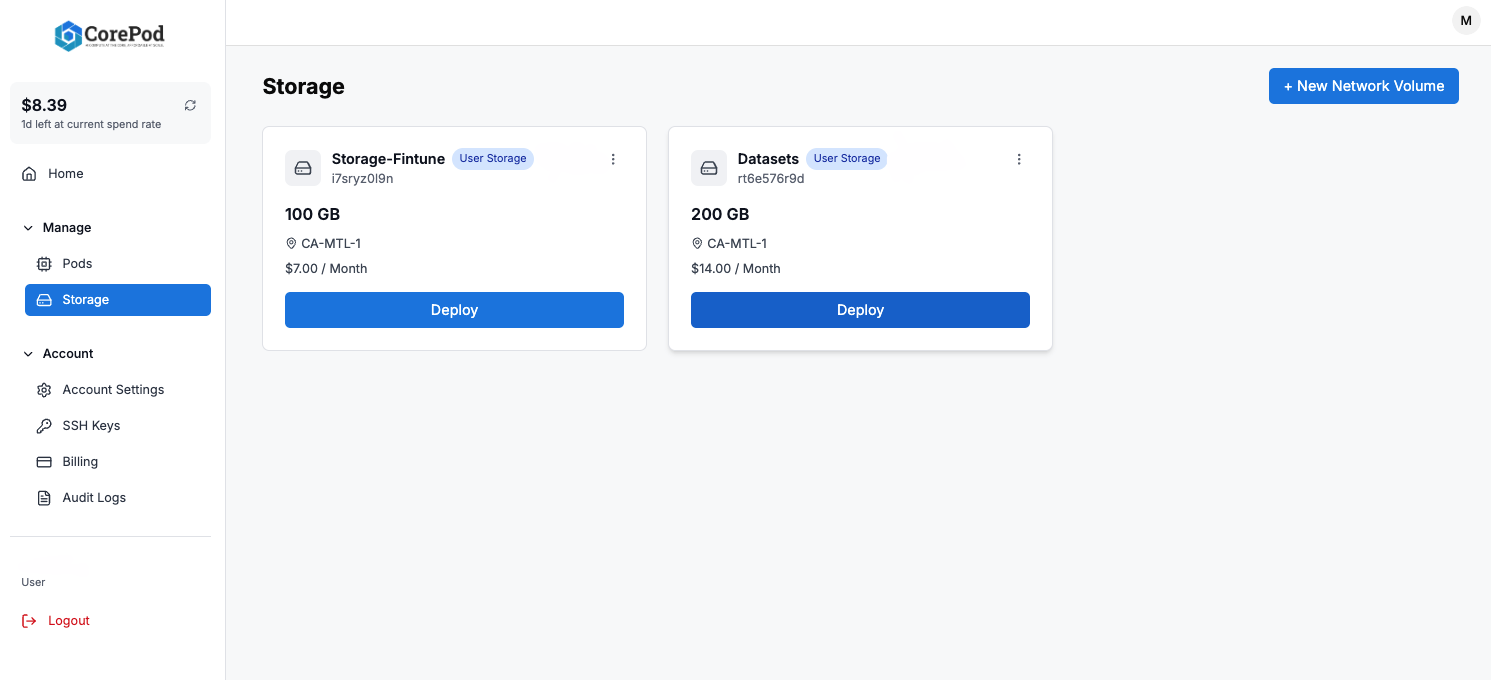The image size is (1491, 680).
Task: Open the SSH Keys key icon
Action: point(43,425)
